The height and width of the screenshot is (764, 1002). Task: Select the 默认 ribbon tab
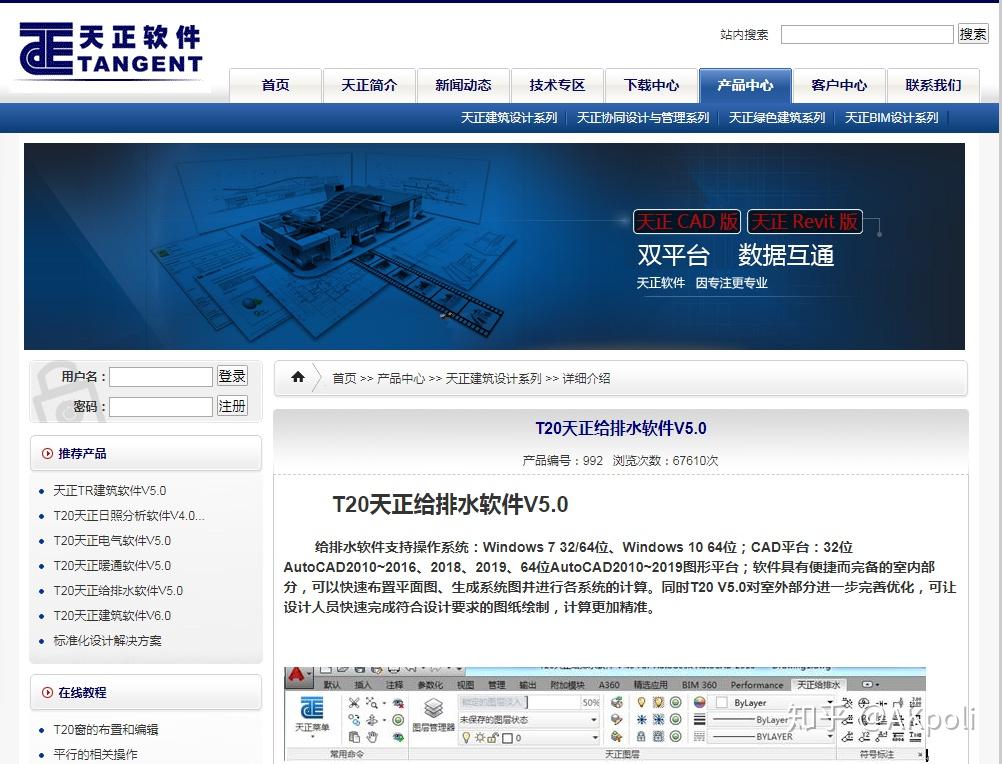pyautogui.click(x=332, y=685)
